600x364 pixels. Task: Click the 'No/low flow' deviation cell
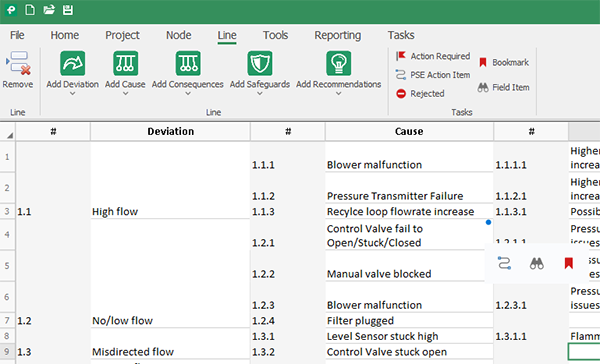tap(170, 274)
